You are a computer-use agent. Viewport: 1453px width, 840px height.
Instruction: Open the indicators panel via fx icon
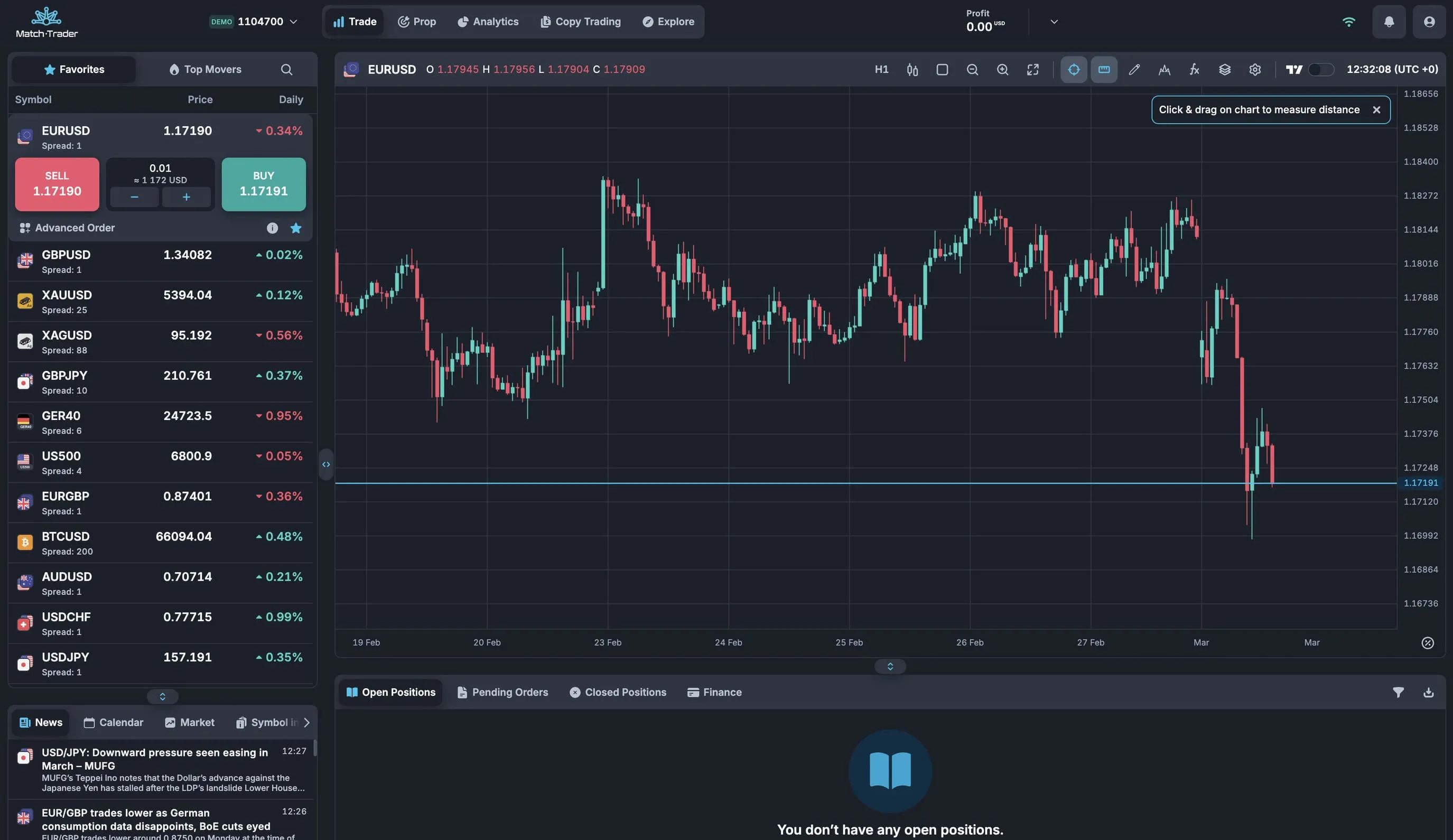point(1194,69)
